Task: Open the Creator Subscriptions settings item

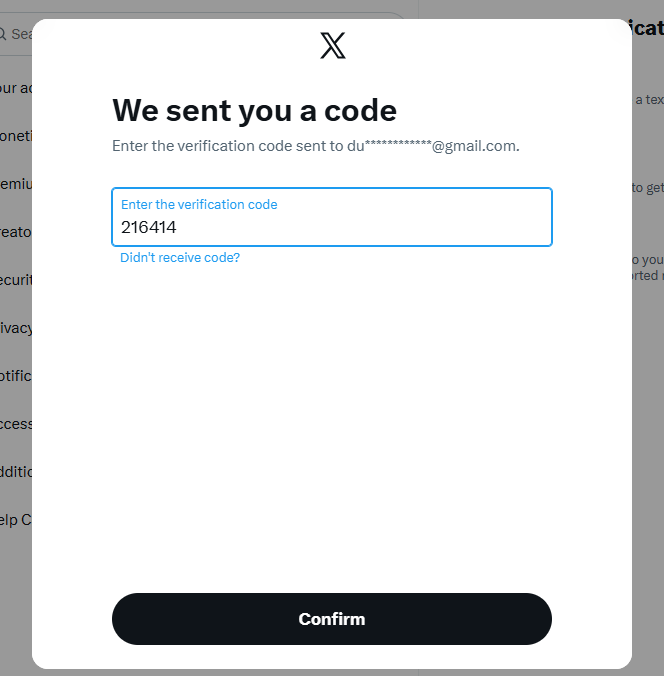Action: coord(15,232)
